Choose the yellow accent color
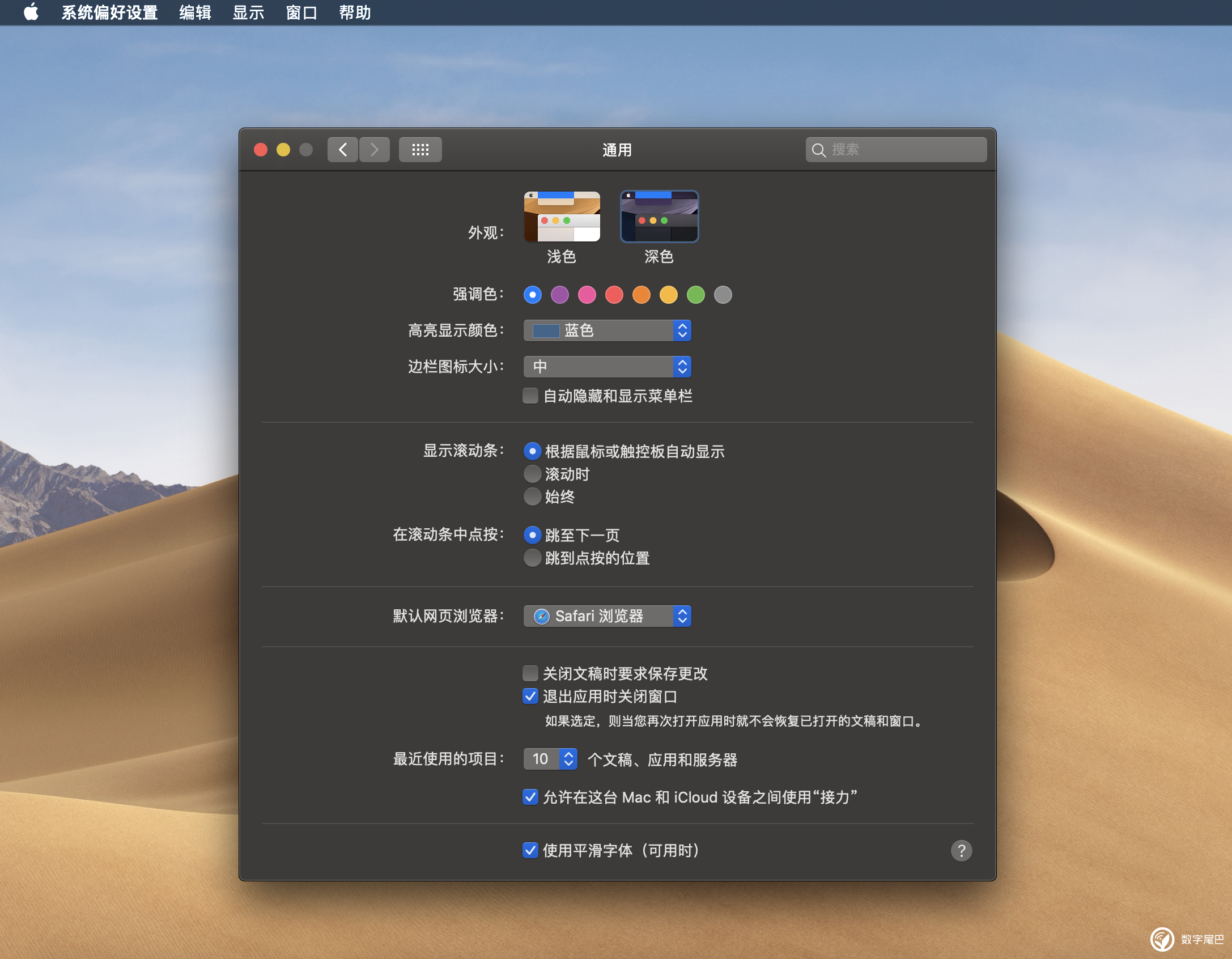The height and width of the screenshot is (959, 1232). (669, 295)
